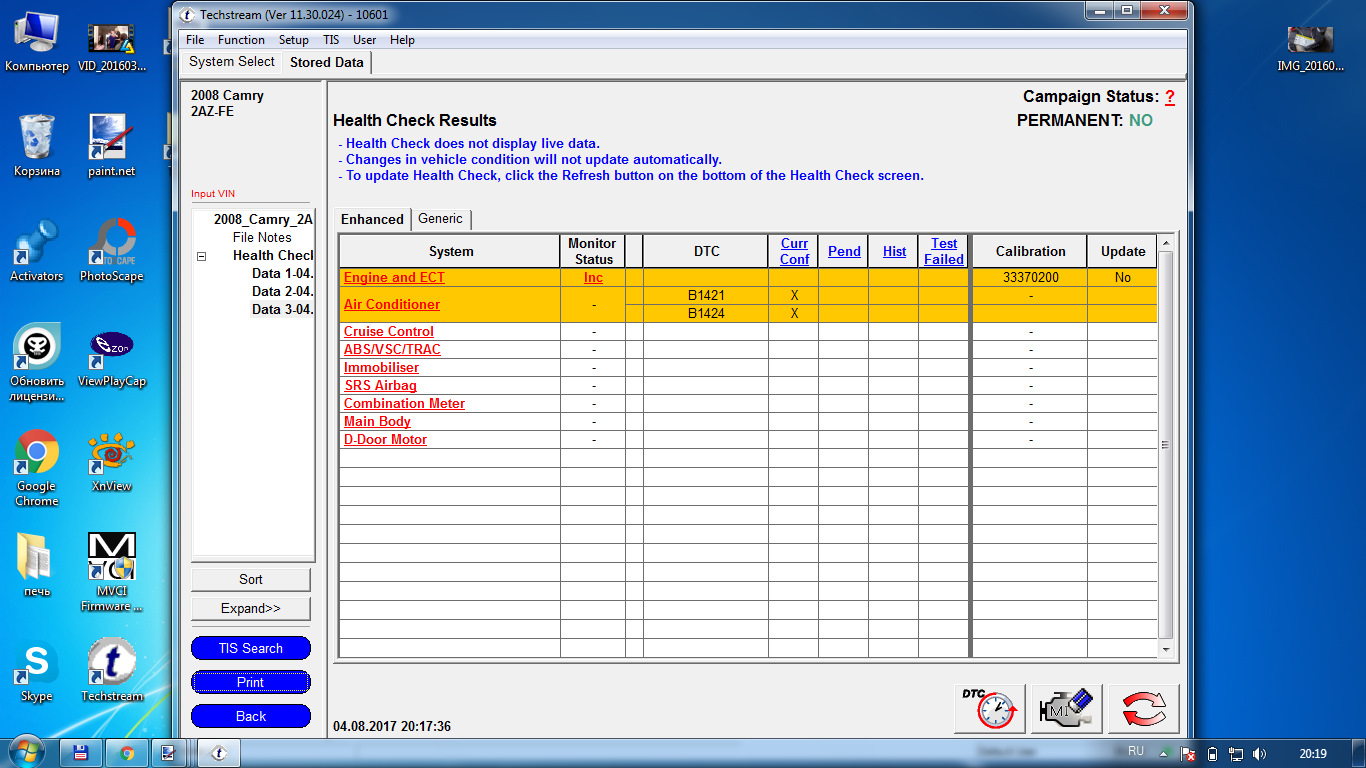Open ViewPlayCap desktop shortcut

pyautogui.click(x=111, y=356)
